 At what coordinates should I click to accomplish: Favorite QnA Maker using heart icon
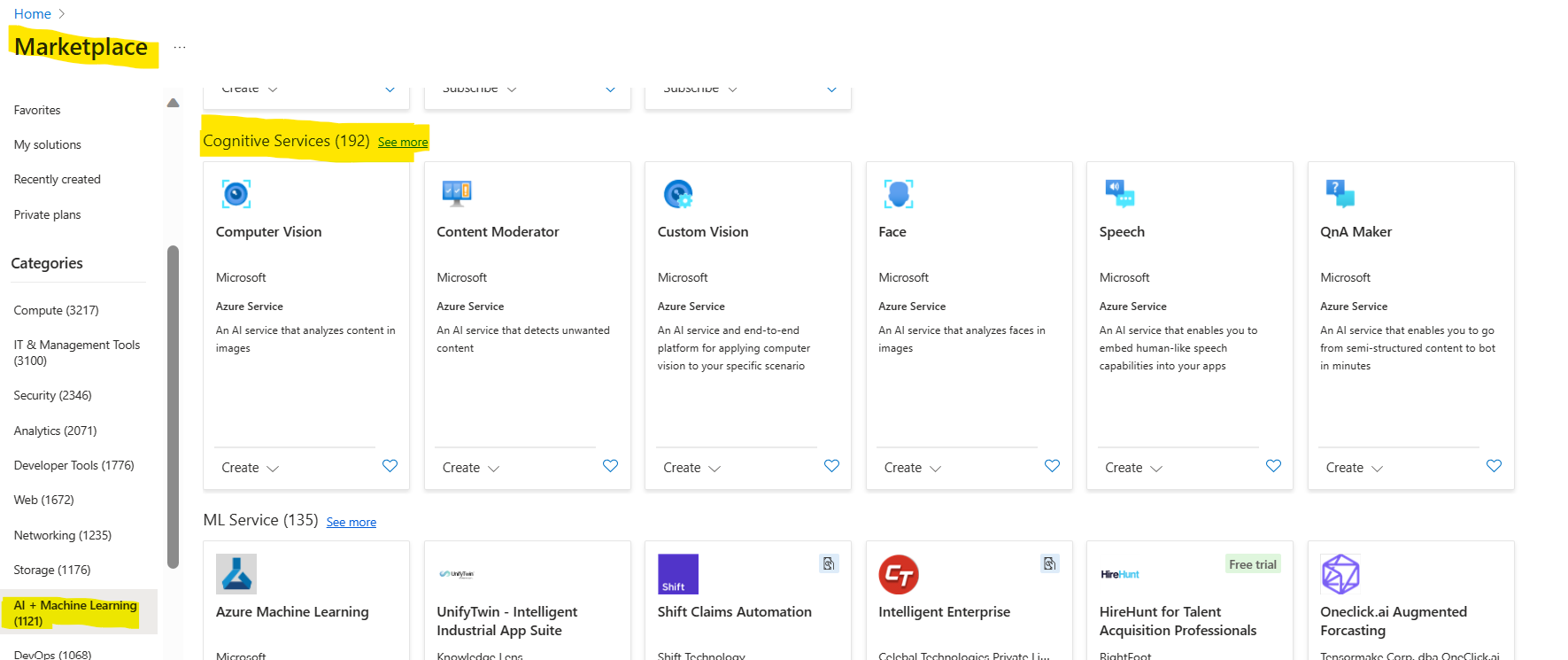tap(1494, 466)
